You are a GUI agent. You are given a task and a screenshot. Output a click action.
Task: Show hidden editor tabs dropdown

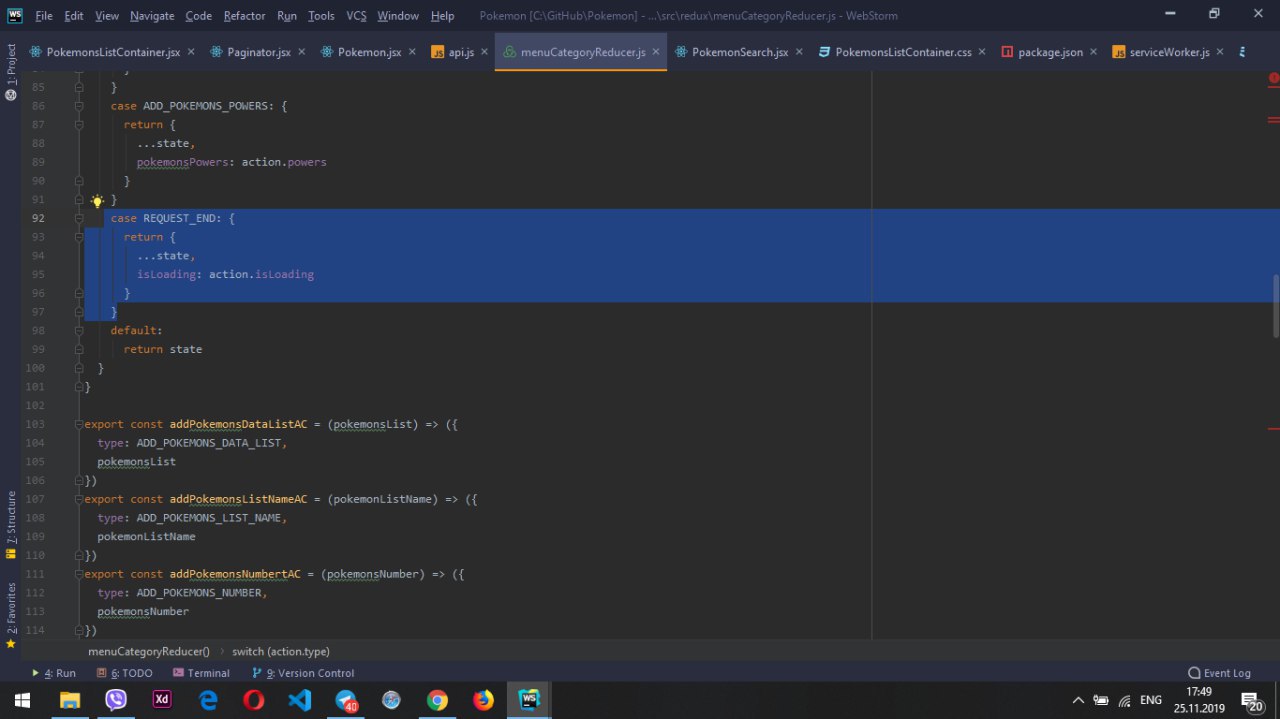pos(1242,52)
